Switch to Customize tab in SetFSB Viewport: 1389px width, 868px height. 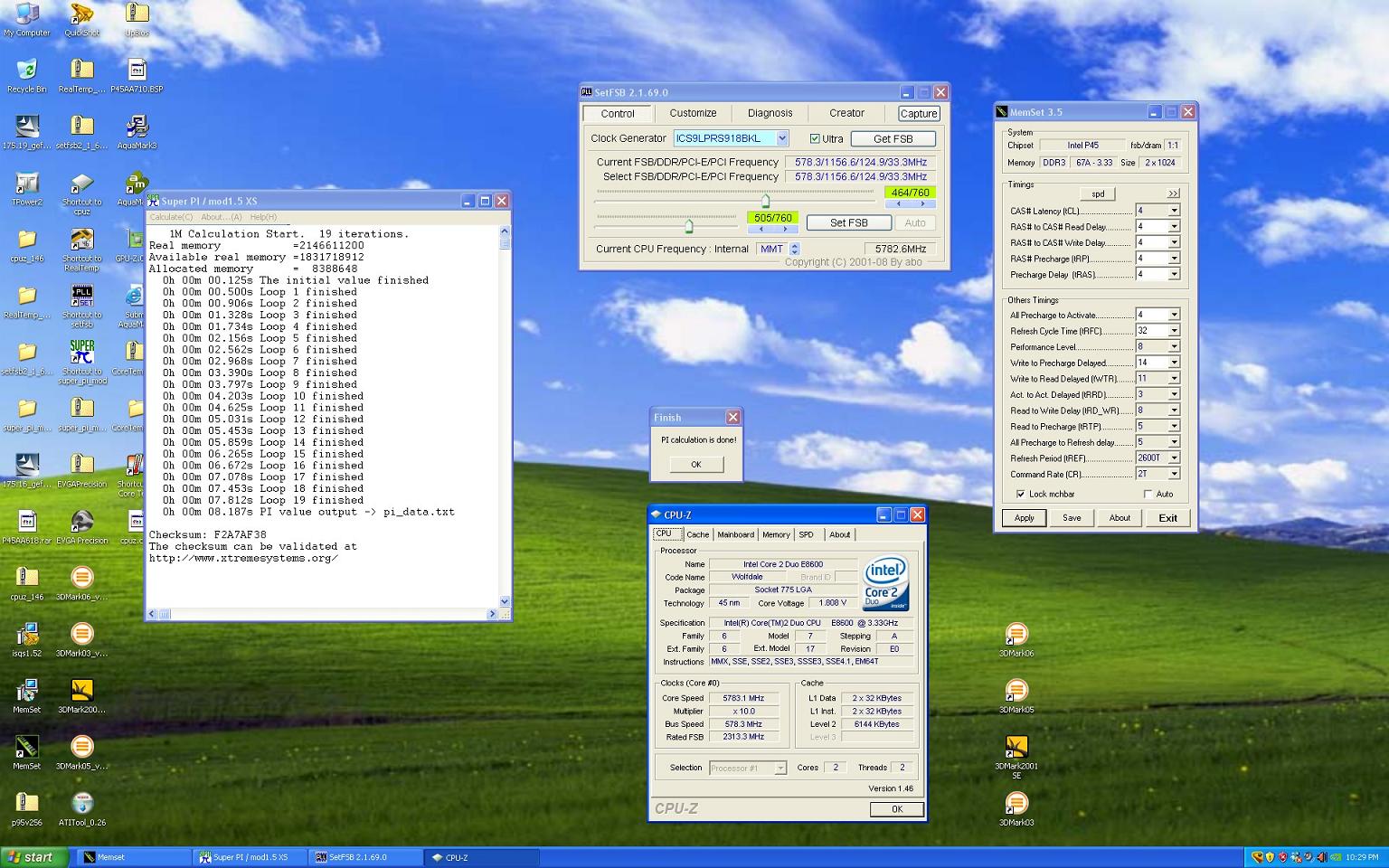click(693, 113)
